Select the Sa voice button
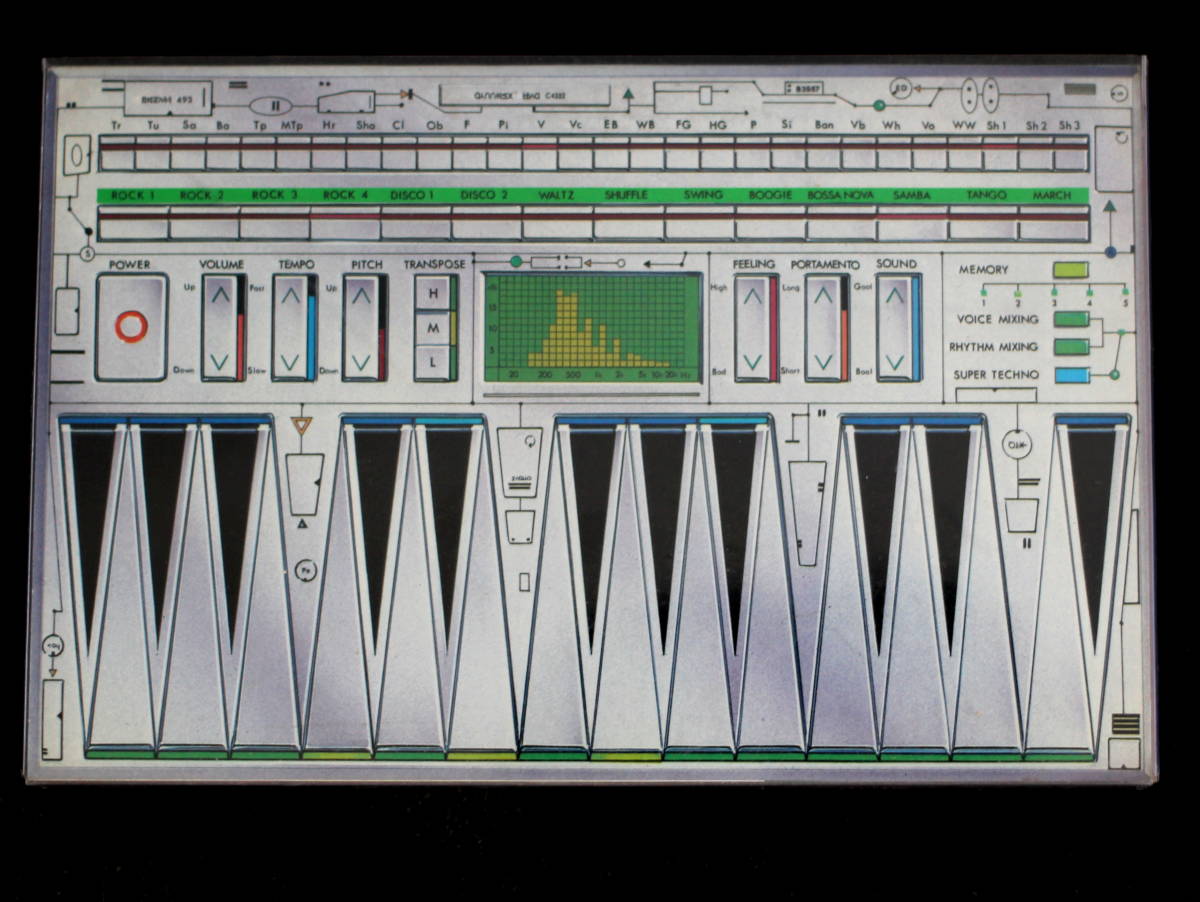This screenshot has width=1200, height=902. click(x=188, y=153)
